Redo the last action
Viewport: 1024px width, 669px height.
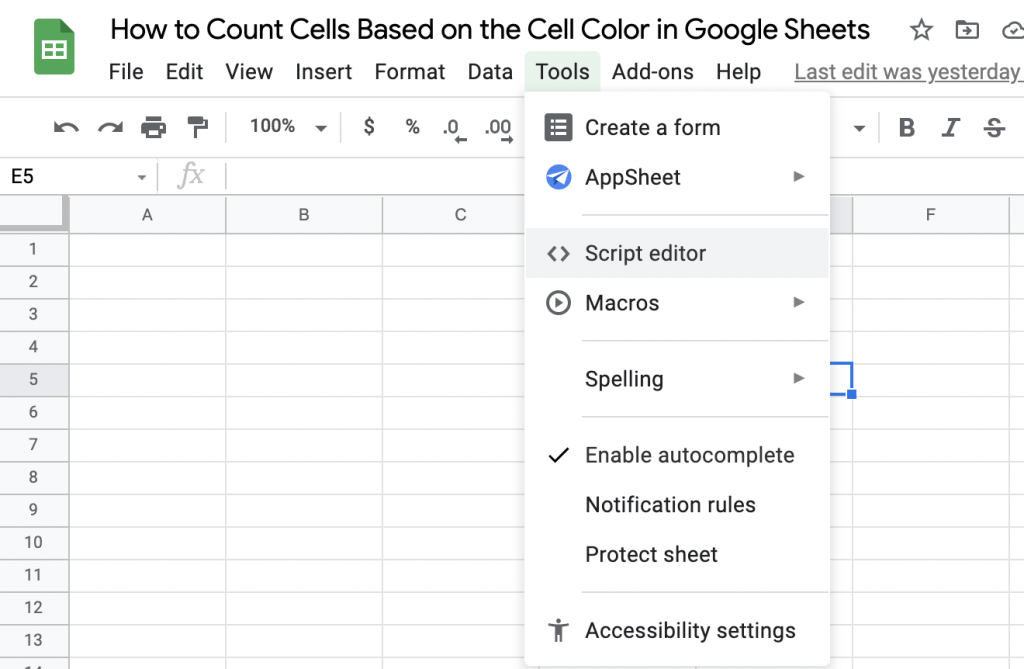coord(108,126)
